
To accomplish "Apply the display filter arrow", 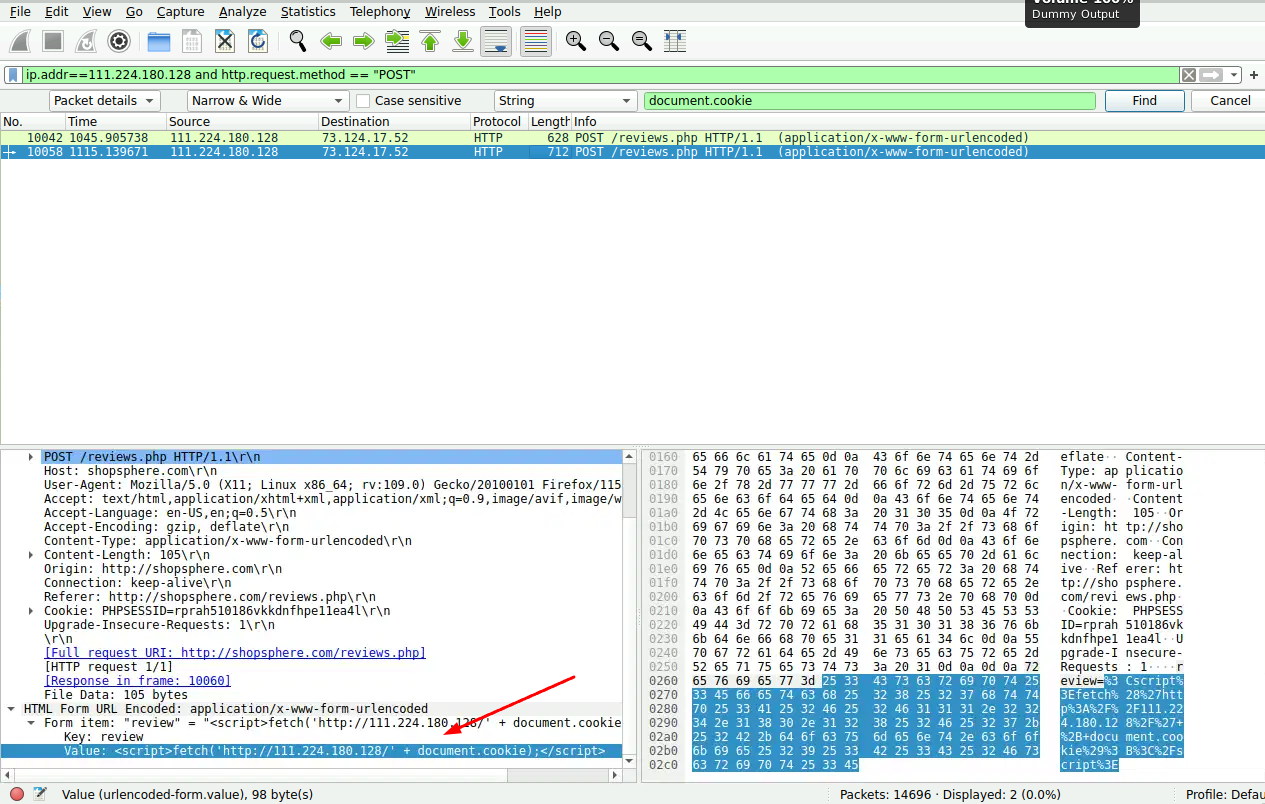I will click(x=1211, y=75).
